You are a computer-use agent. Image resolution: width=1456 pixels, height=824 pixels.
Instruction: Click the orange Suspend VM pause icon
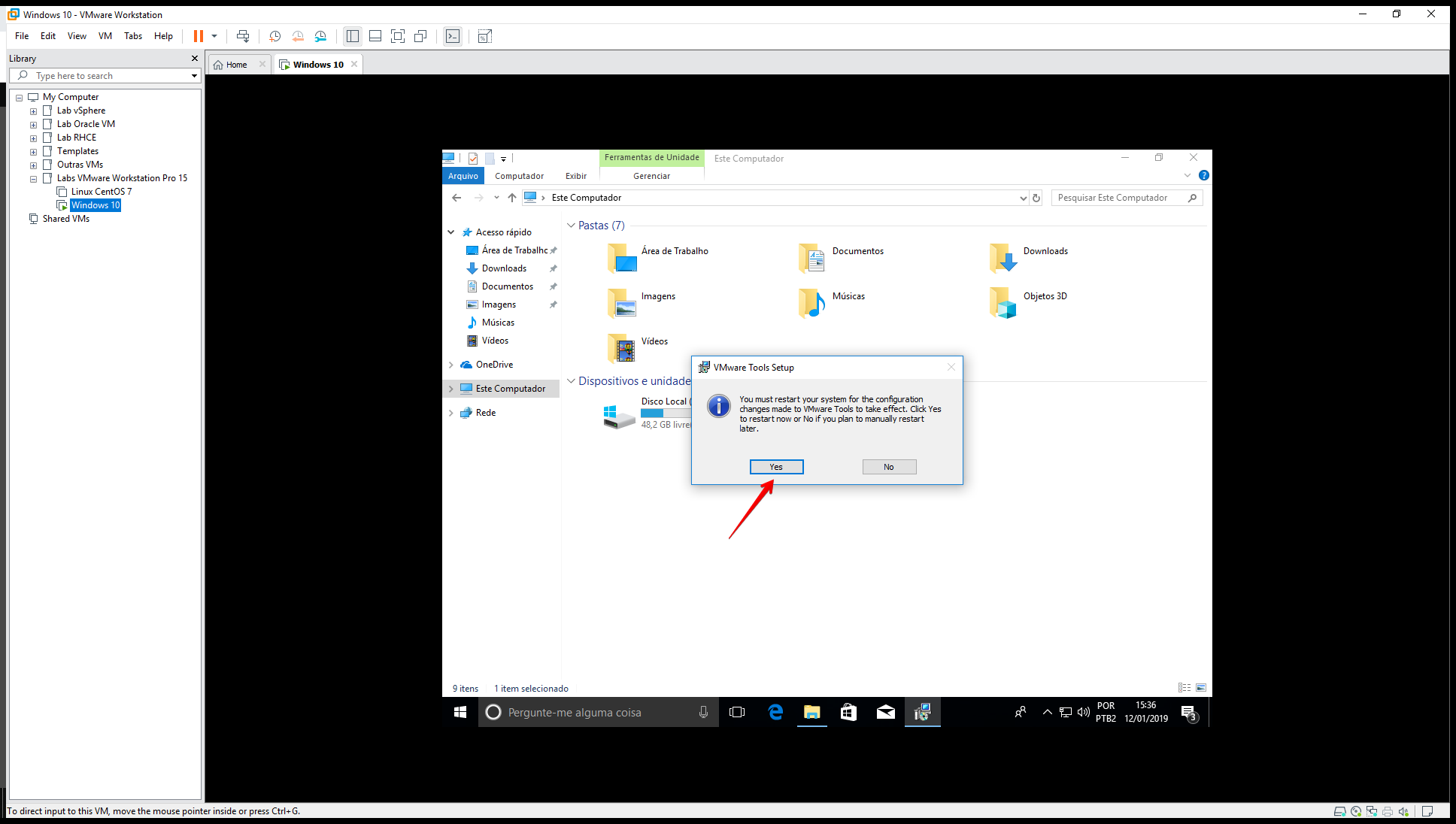tap(198, 36)
